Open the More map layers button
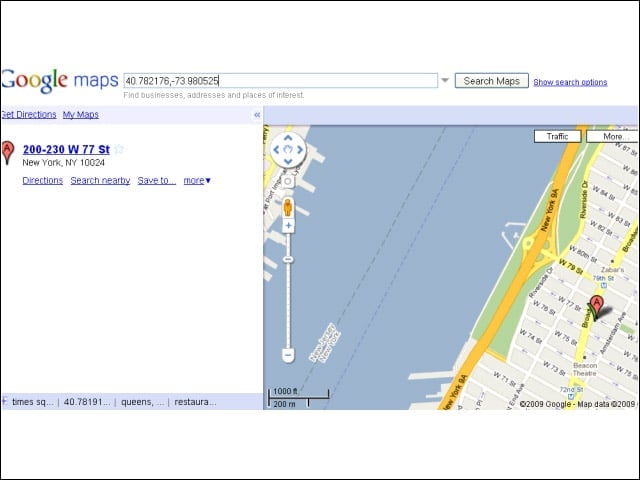This screenshot has height=480, width=640. point(612,136)
